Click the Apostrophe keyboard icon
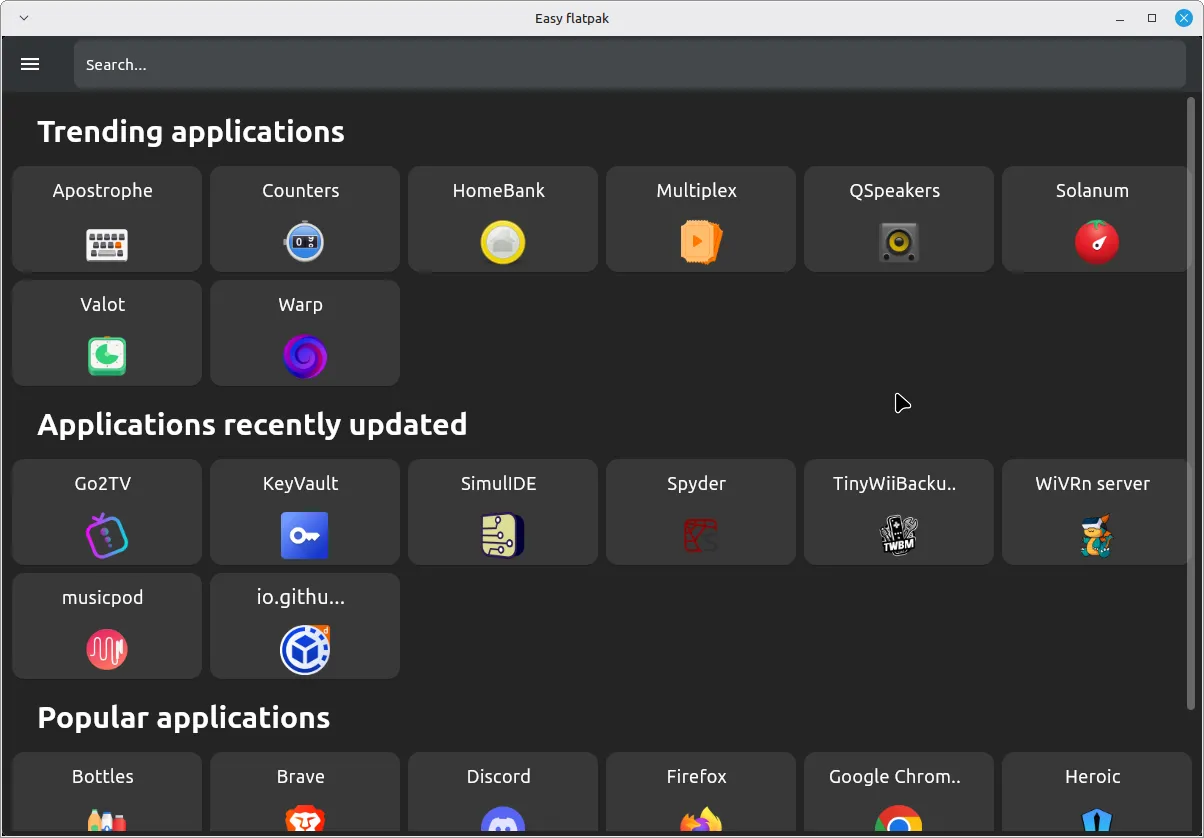 107,243
